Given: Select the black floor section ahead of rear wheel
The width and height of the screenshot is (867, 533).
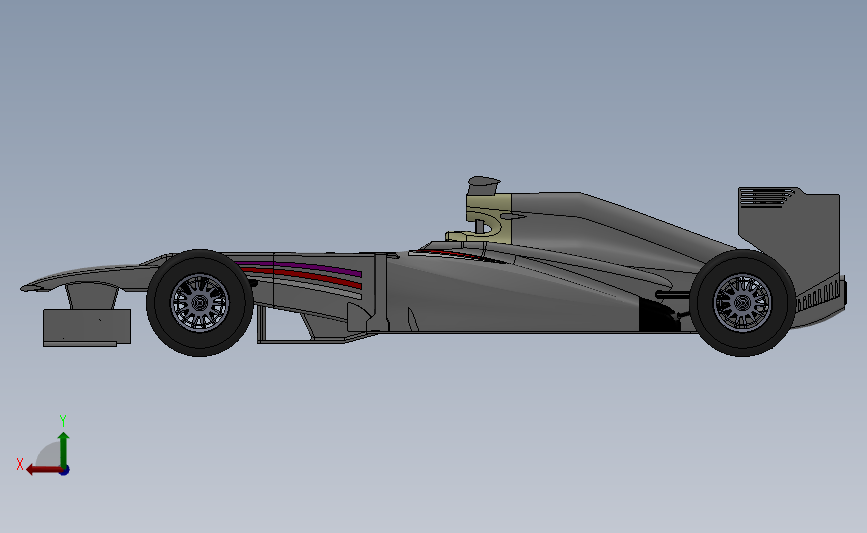Looking at the screenshot, I should (x=659, y=316).
